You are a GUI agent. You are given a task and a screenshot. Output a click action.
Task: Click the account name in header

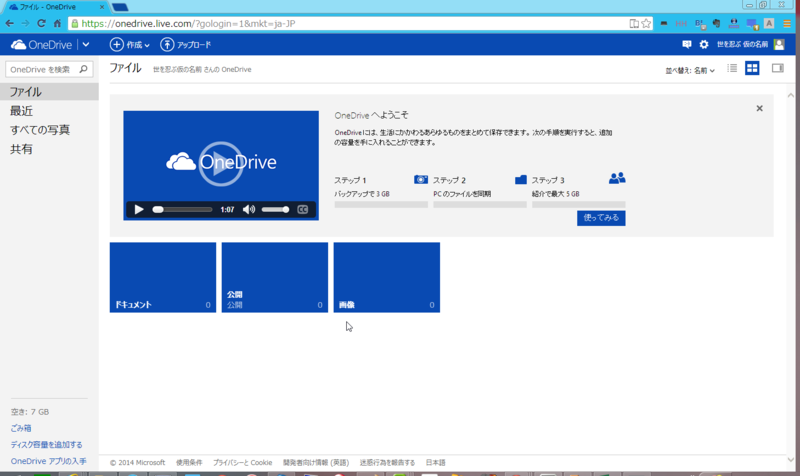742,45
